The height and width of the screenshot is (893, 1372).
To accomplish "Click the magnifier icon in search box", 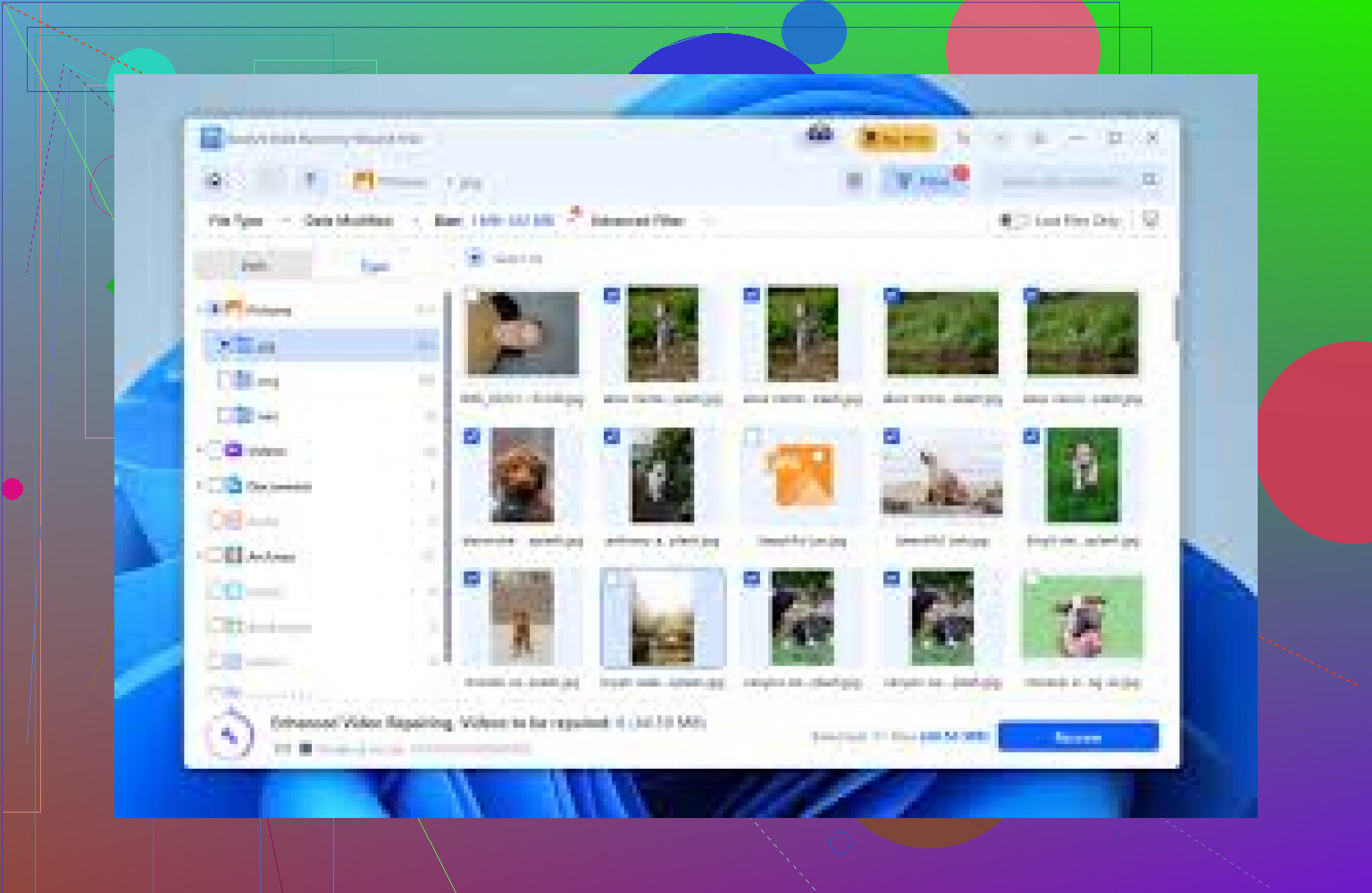I will (1150, 180).
